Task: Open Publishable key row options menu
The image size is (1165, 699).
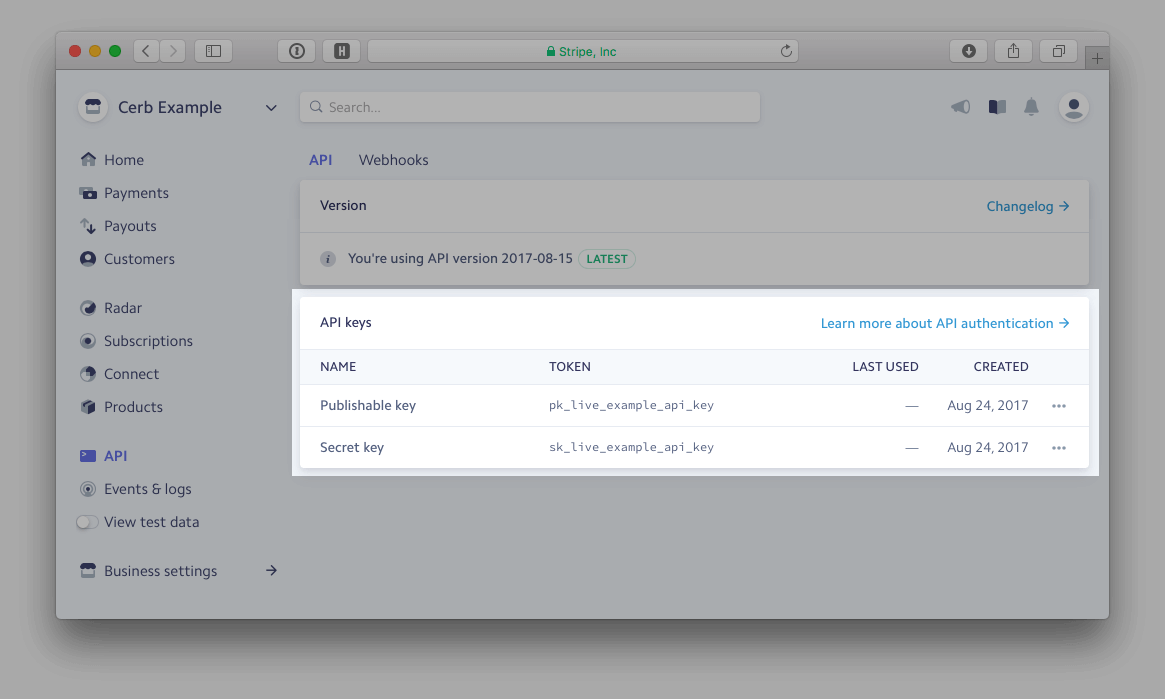Action: click(x=1059, y=406)
